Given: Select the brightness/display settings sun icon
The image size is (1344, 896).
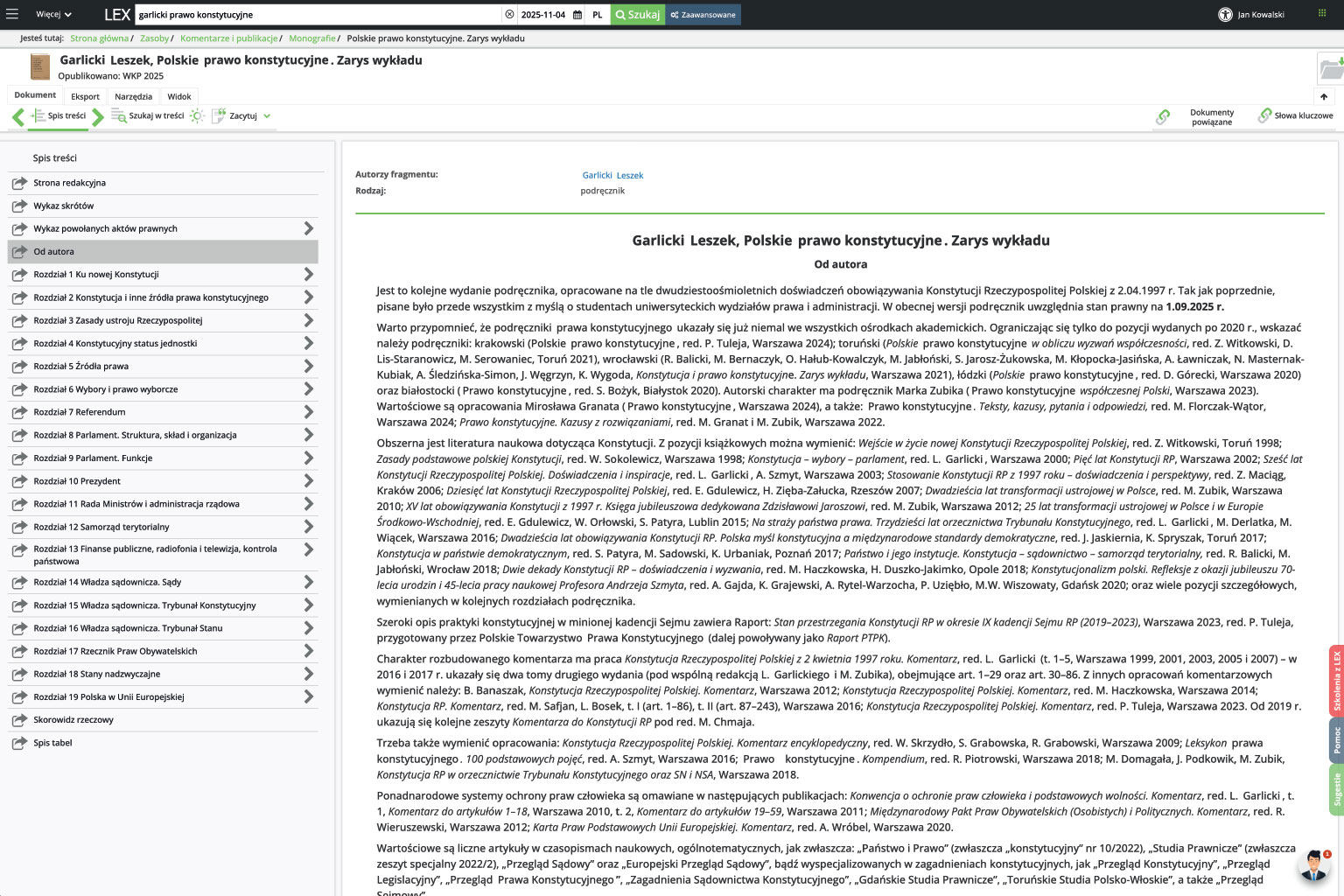Looking at the screenshot, I should pos(196,115).
